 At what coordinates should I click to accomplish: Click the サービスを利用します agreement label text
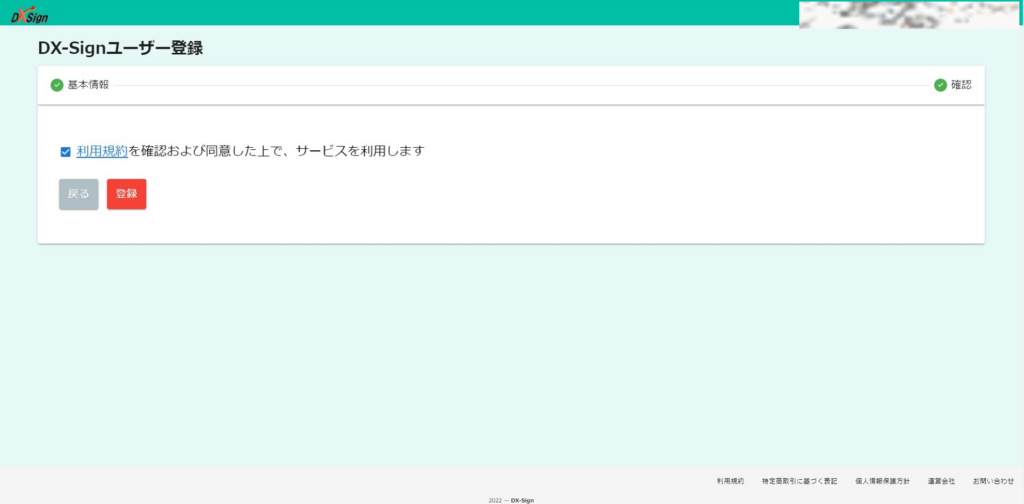coord(360,151)
